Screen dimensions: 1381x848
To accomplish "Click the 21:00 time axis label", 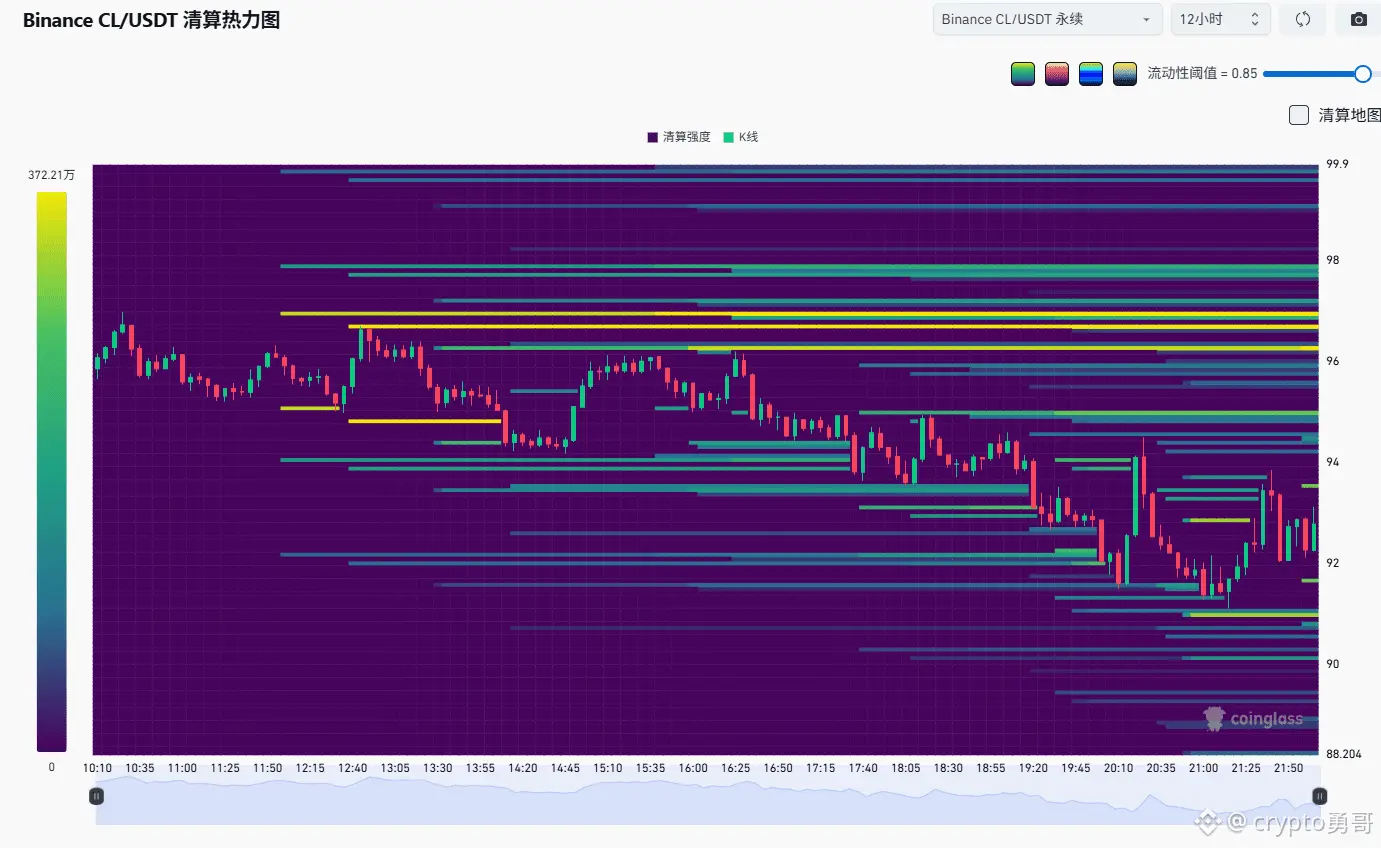I will 1204,768.
